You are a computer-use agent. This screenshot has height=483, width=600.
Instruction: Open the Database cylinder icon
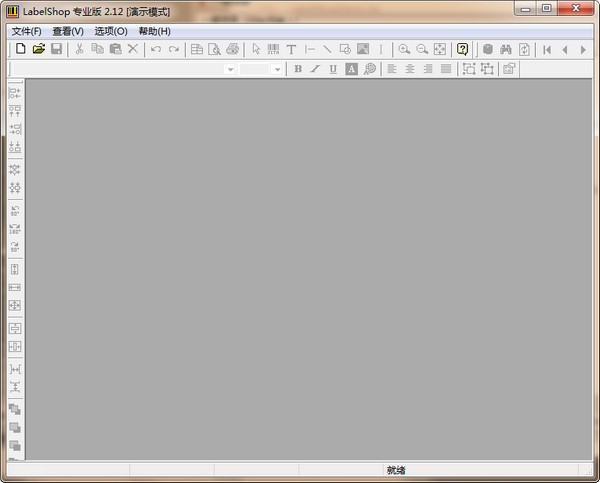[488, 49]
